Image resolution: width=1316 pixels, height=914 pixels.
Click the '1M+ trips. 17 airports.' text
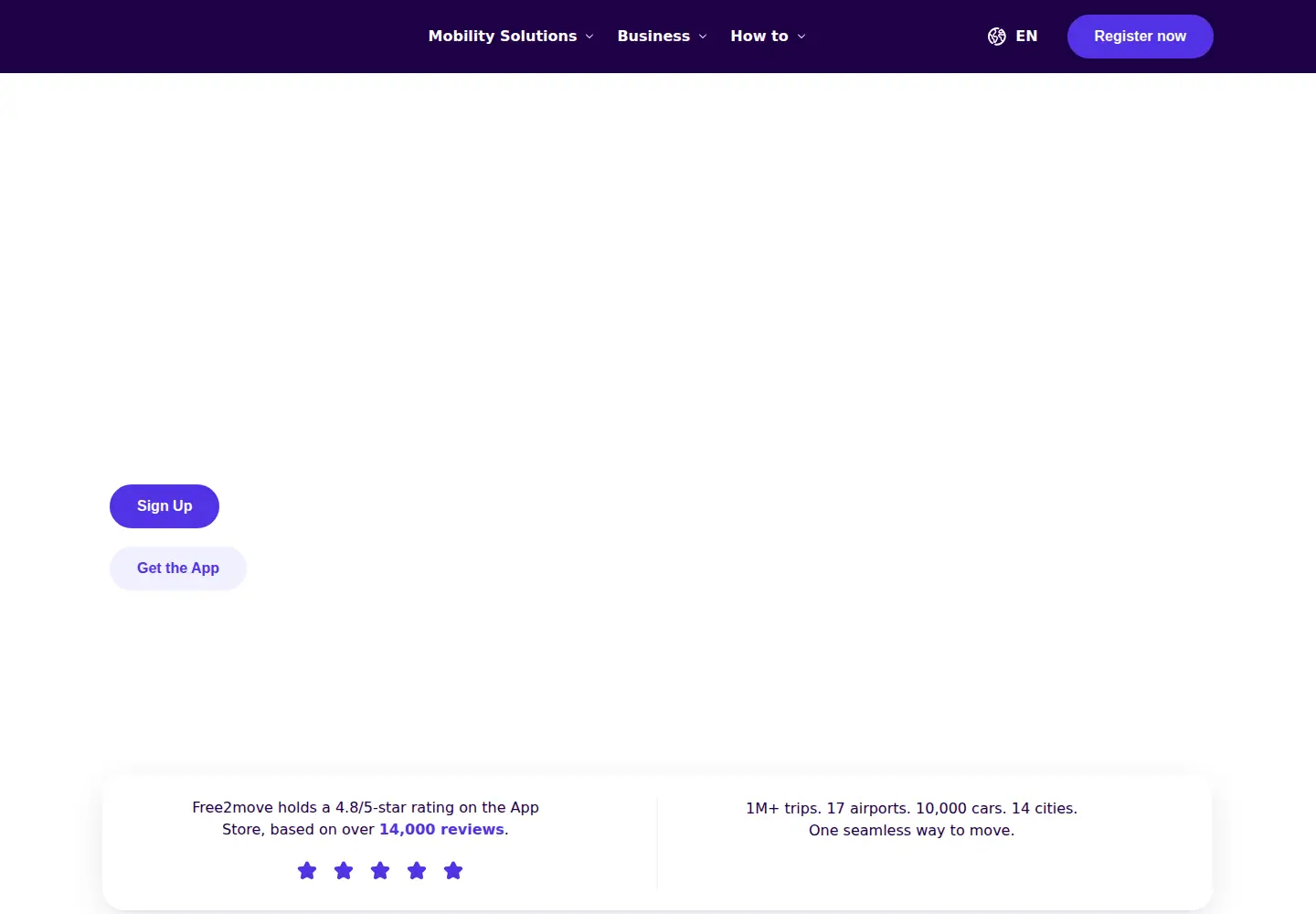pyautogui.click(x=829, y=809)
